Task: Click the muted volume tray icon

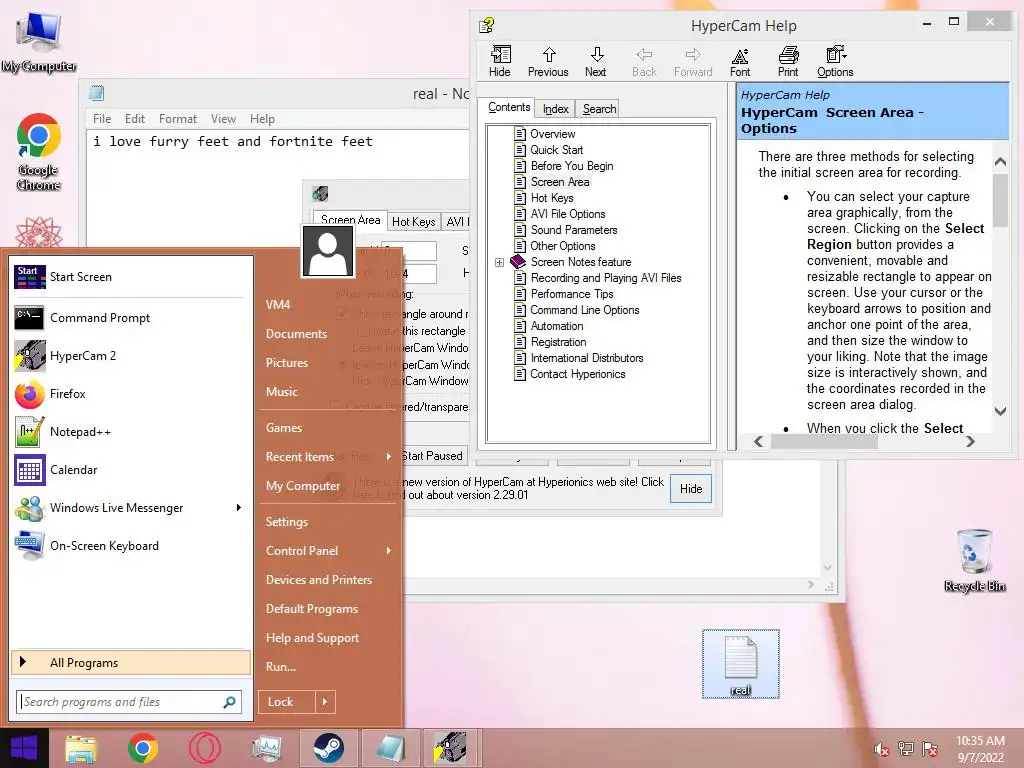Action: [881, 749]
